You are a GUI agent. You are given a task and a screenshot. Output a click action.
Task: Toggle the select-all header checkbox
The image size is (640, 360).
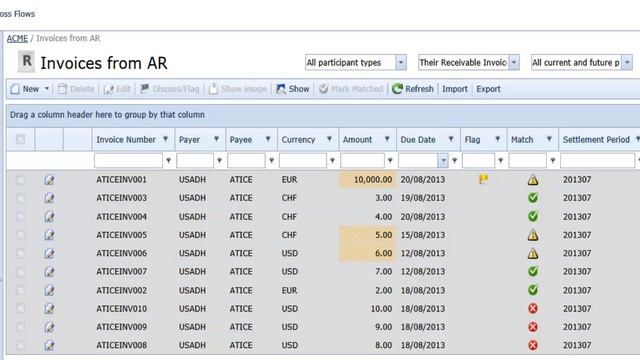coord(20,140)
